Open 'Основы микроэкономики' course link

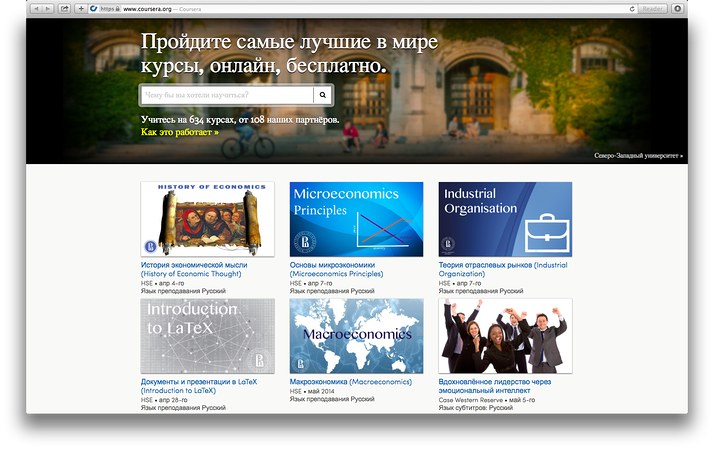point(337,269)
